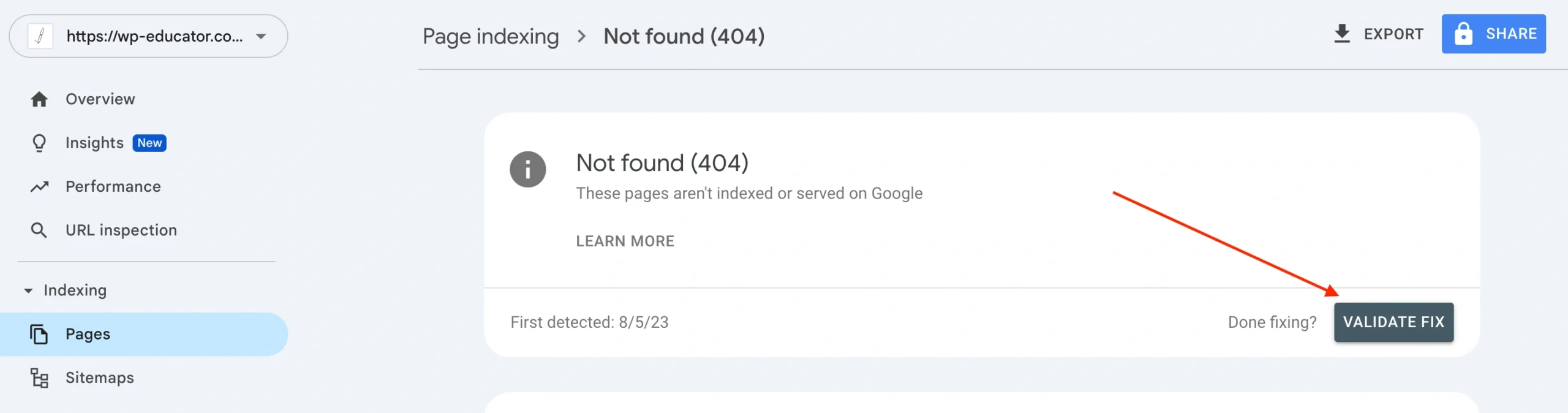
Task: Open the Performance menu item
Action: pyautogui.click(x=113, y=186)
